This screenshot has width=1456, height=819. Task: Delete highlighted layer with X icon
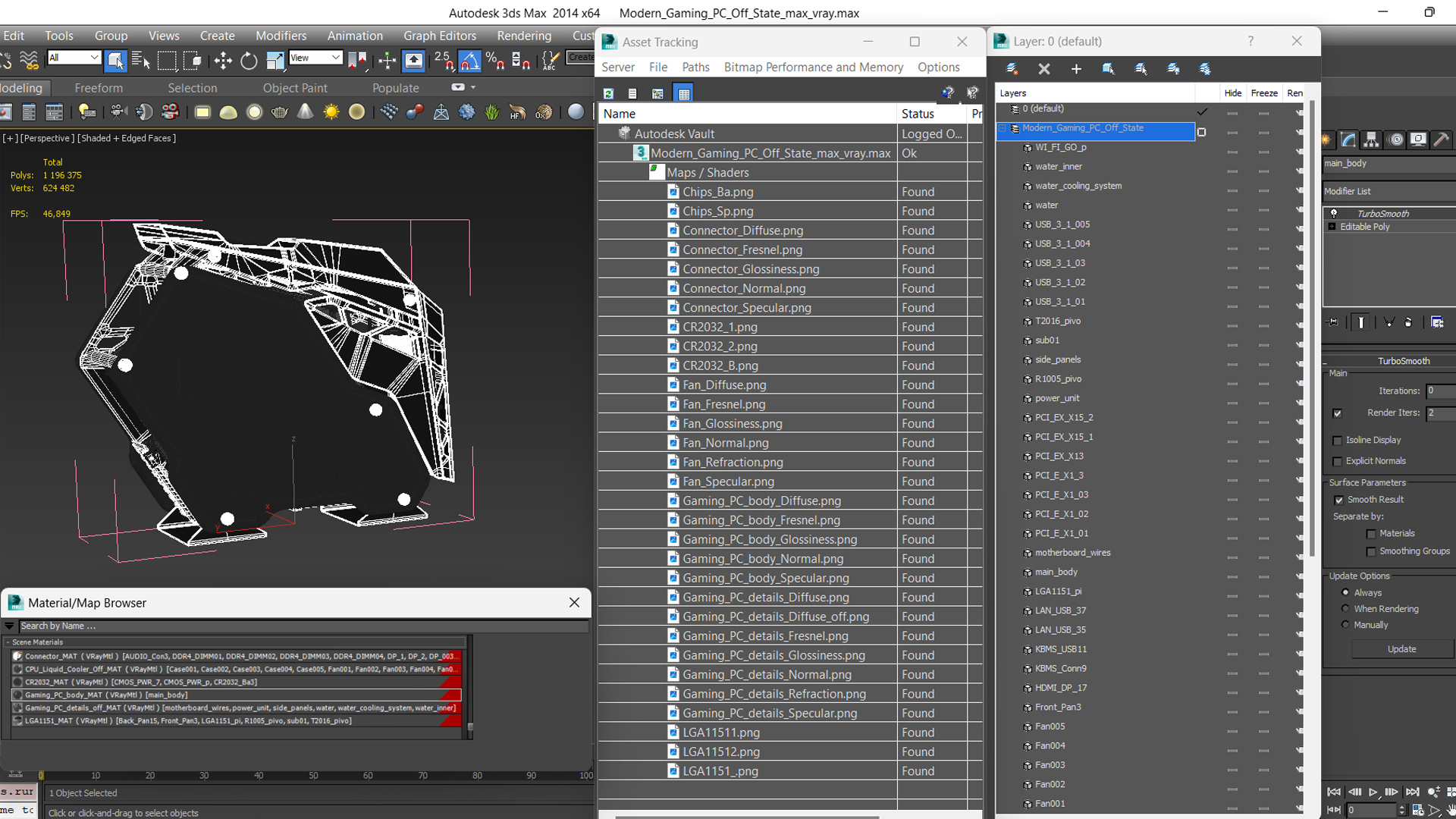pyautogui.click(x=1044, y=69)
